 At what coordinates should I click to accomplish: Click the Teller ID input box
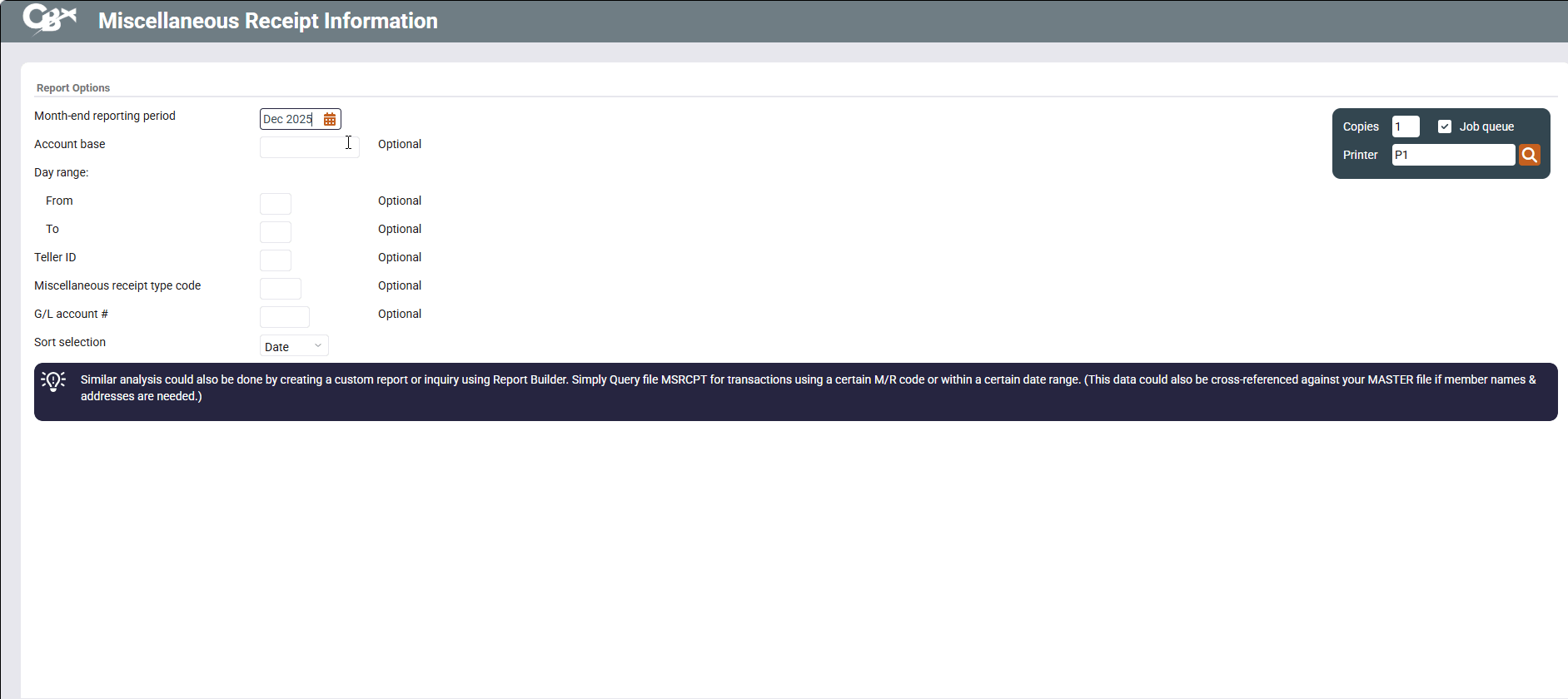pyautogui.click(x=276, y=260)
